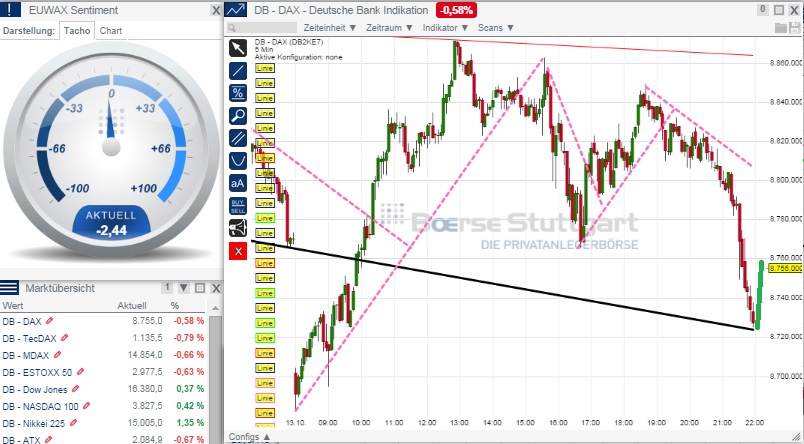This screenshot has width=804, height=444.
Task: Open the Scans dropdown
Action: 496,28
